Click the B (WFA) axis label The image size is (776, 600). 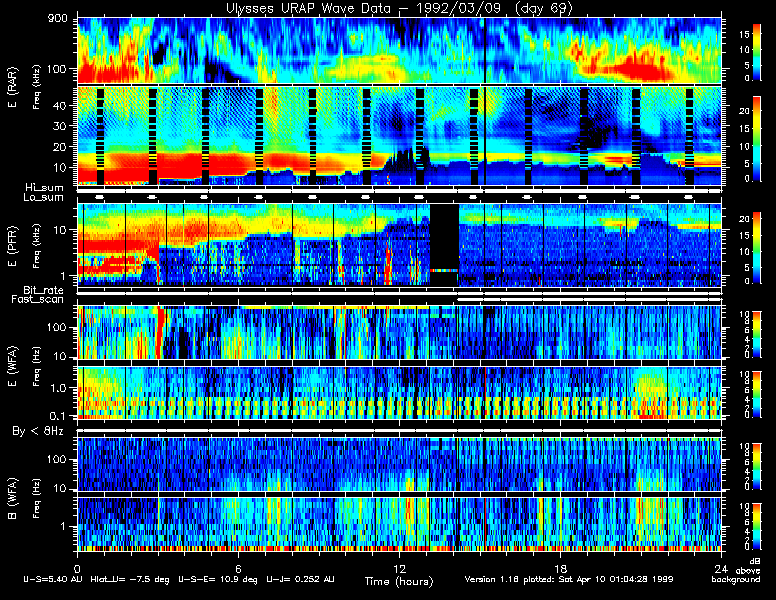(x=12, y=499)
